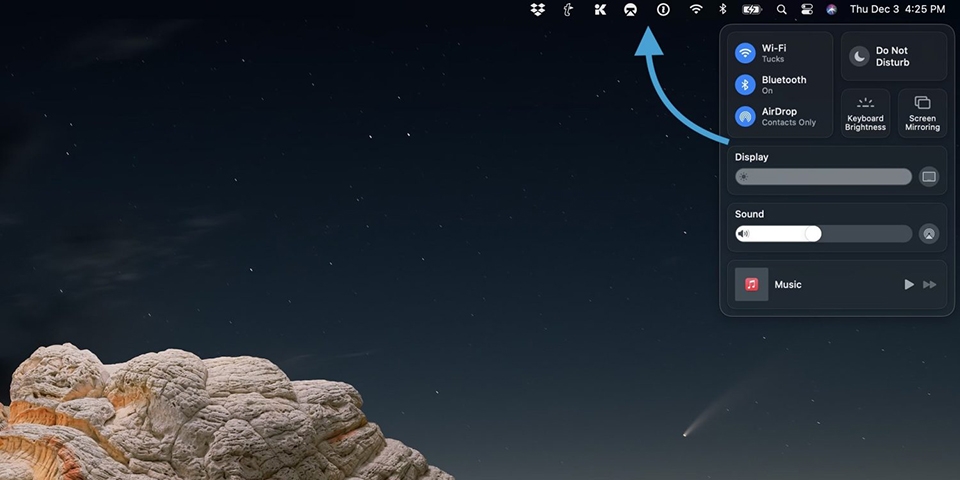Close Control Center via its menu bar icon
Viewport: 960px width, 480px height.
(x=807, y=9)
